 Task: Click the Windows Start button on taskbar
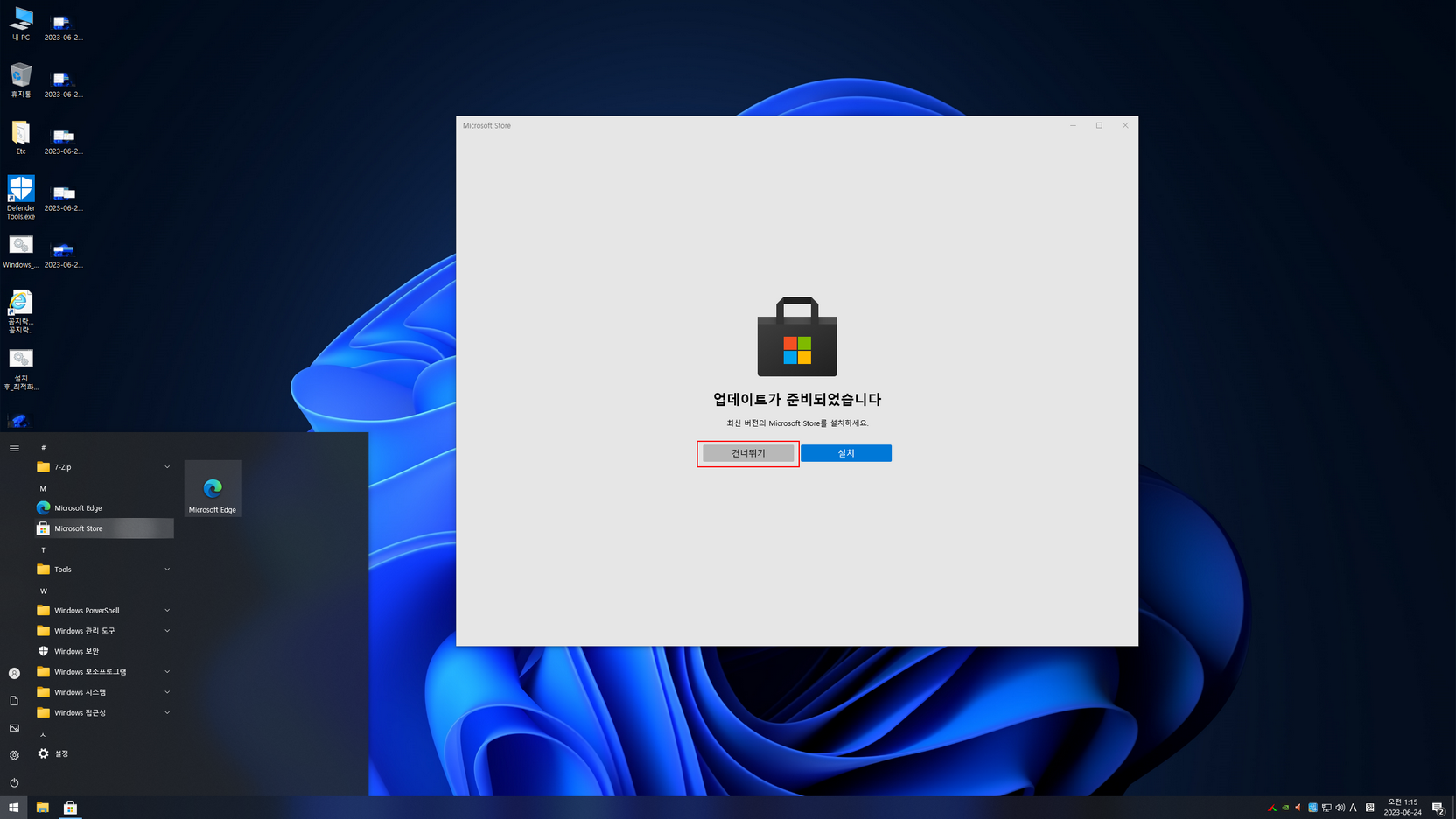point(14,808)
